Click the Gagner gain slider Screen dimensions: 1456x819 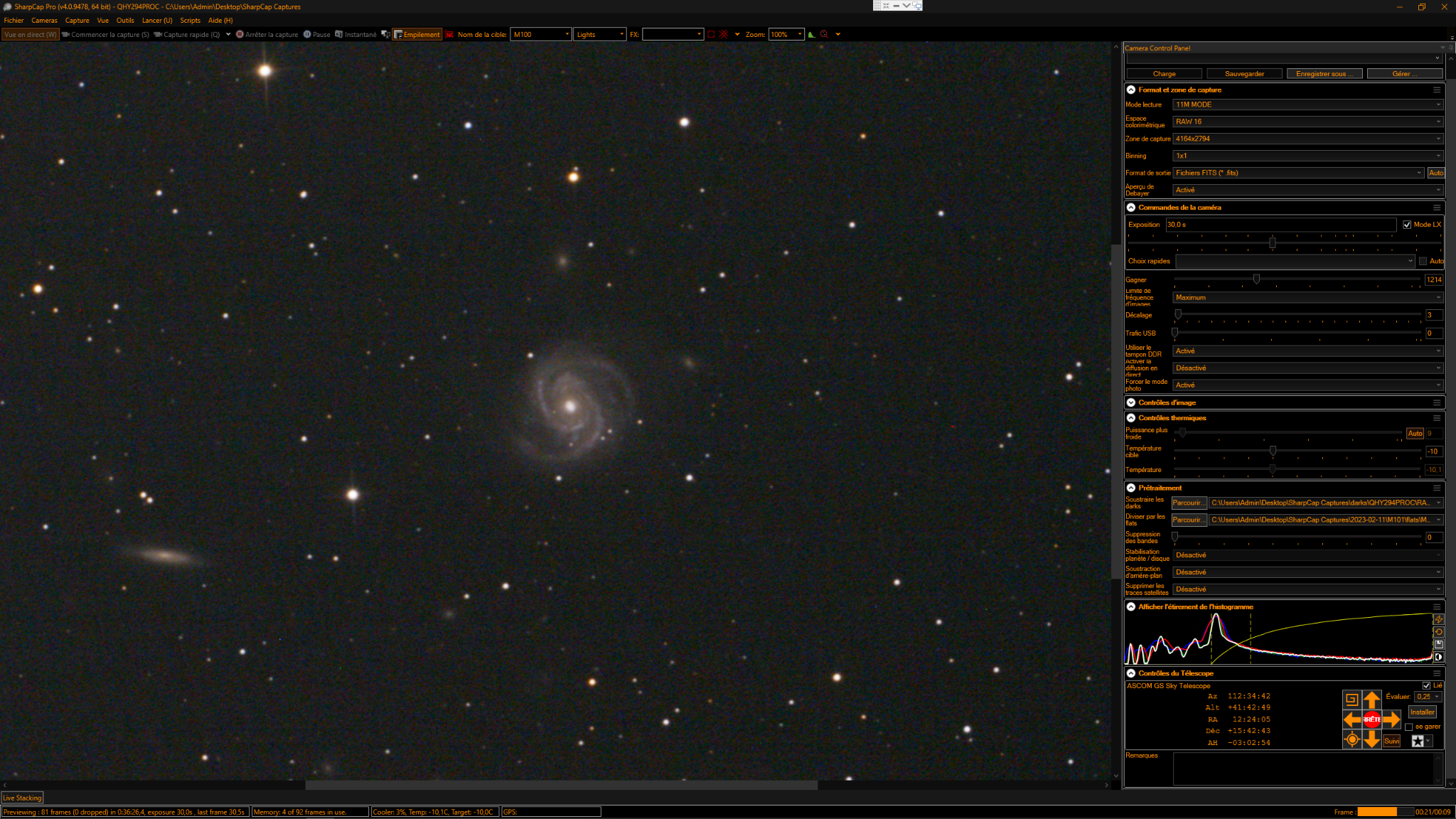pos(1297,280)
